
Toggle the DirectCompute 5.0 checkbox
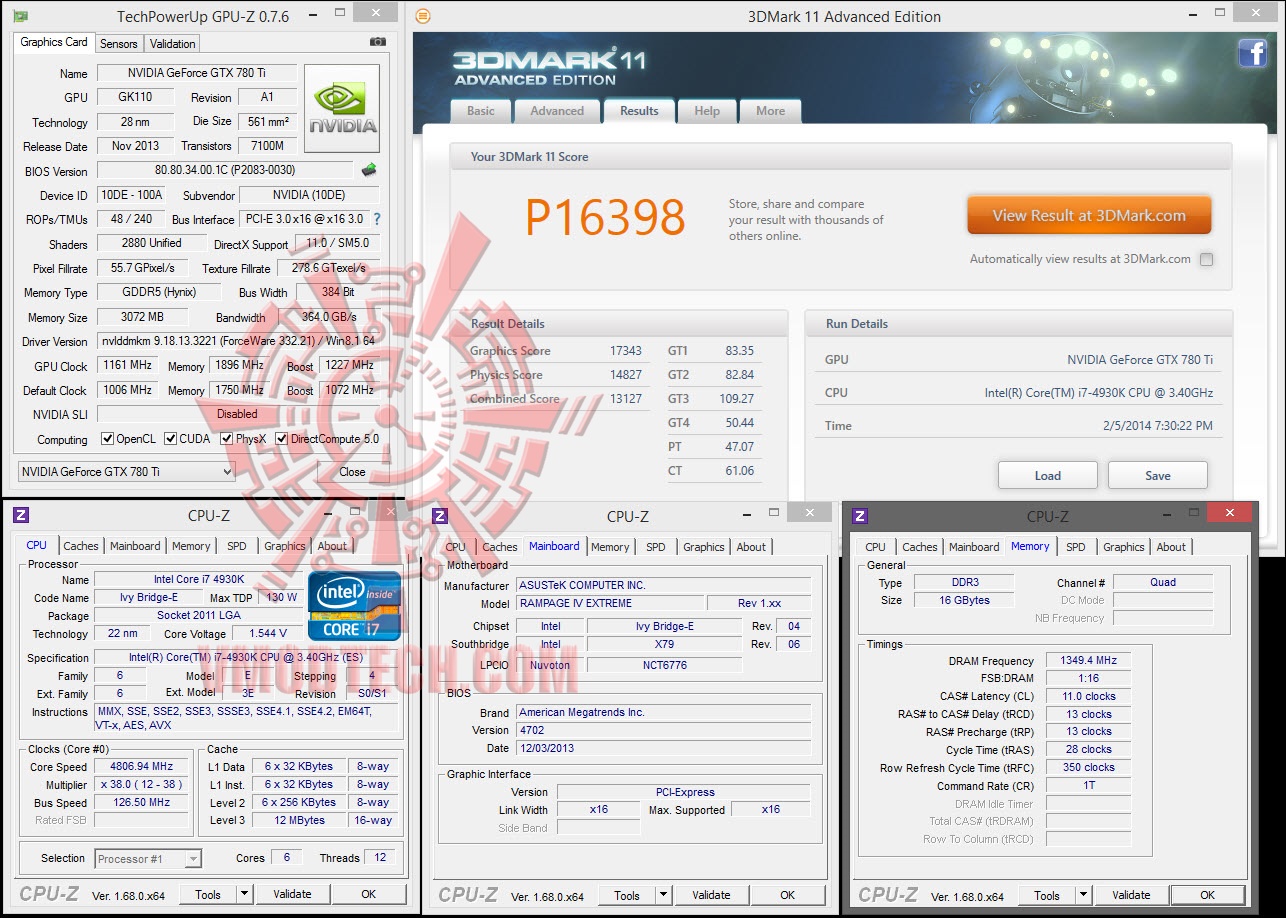pos(282,439)
